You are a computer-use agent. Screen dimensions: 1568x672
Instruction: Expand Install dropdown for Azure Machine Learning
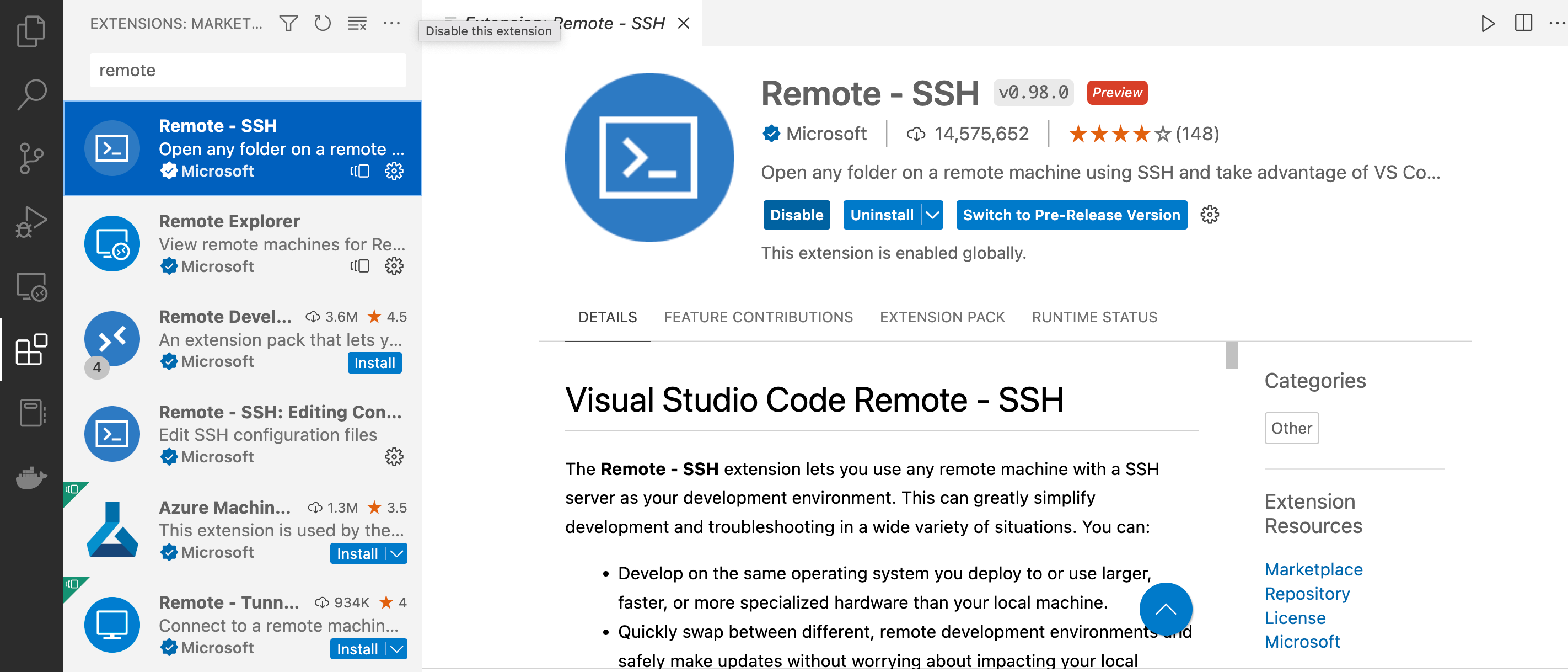point(397,554)
